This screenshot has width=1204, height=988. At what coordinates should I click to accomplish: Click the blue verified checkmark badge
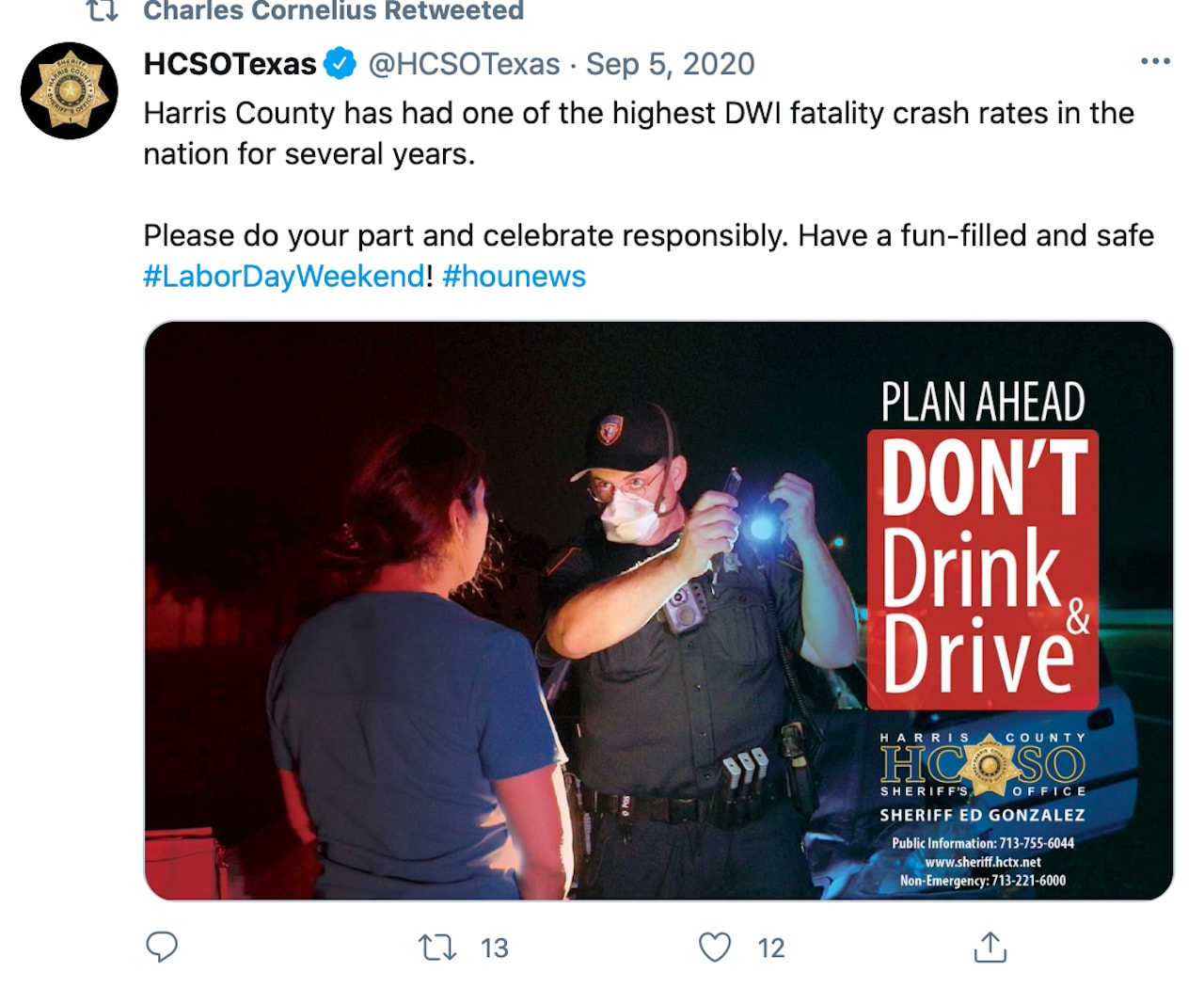341,63
